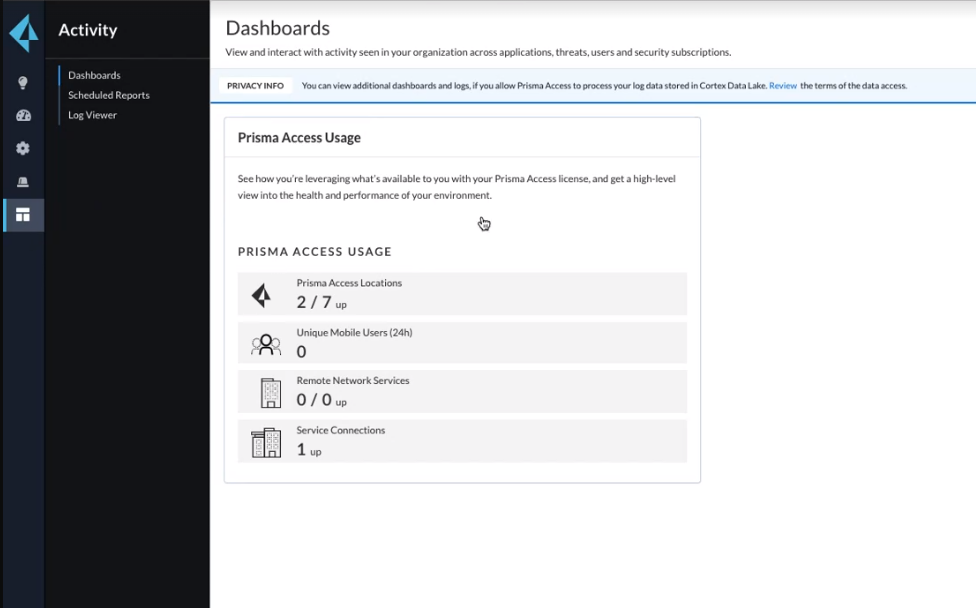Click the Unique Mobile Users people icon
976x608 pixels.
pos(266,344)
